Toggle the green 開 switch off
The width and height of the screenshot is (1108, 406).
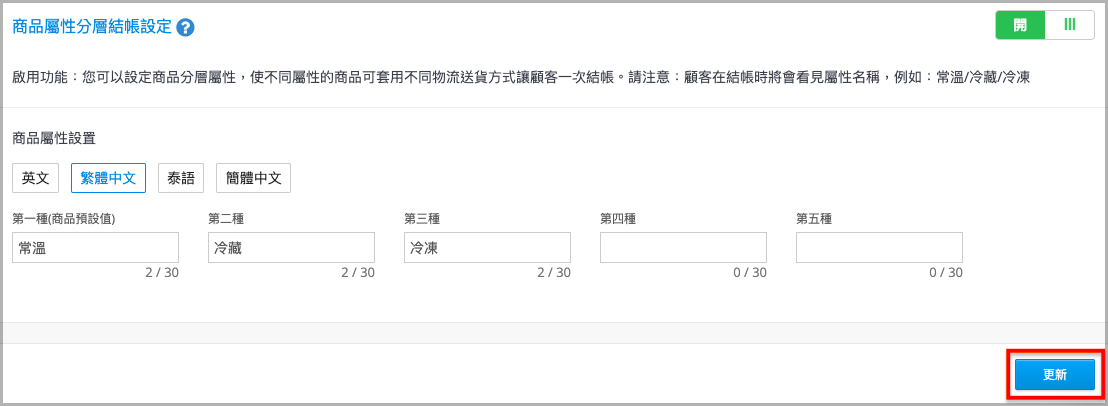coord(1020,25)
